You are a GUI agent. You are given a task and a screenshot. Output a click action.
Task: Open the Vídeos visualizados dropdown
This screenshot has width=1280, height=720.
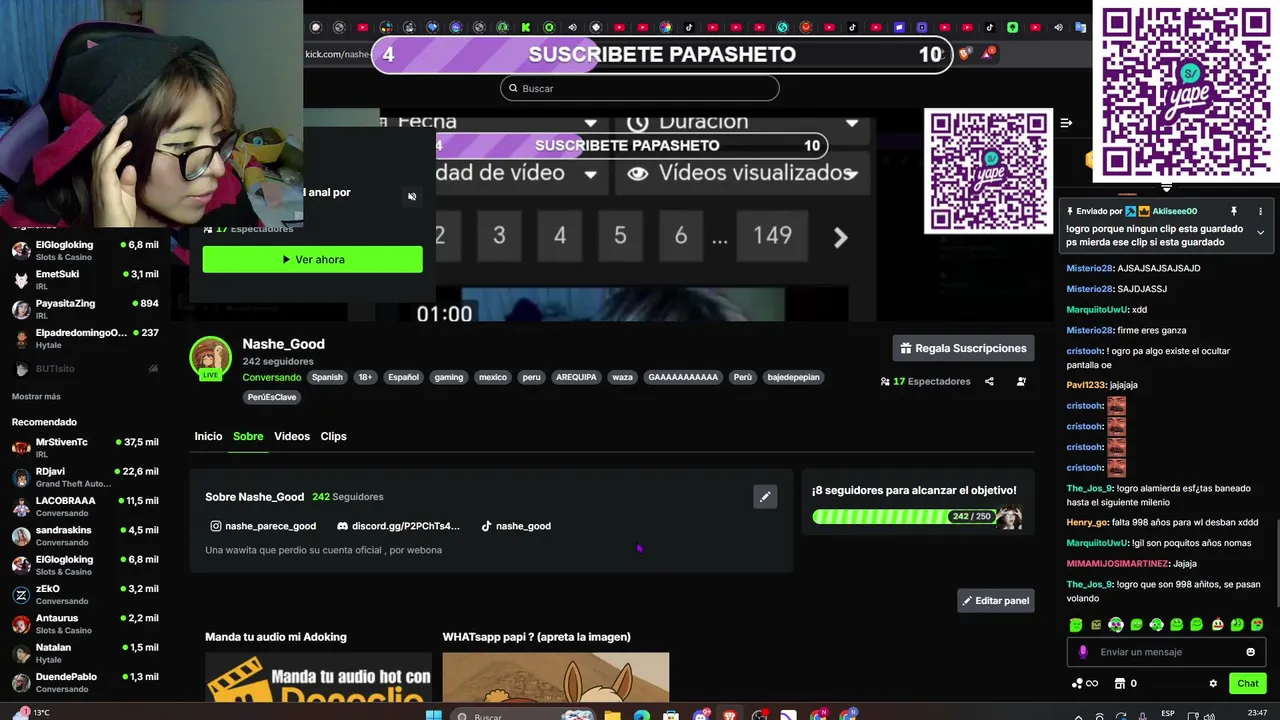tap(744, 173)
